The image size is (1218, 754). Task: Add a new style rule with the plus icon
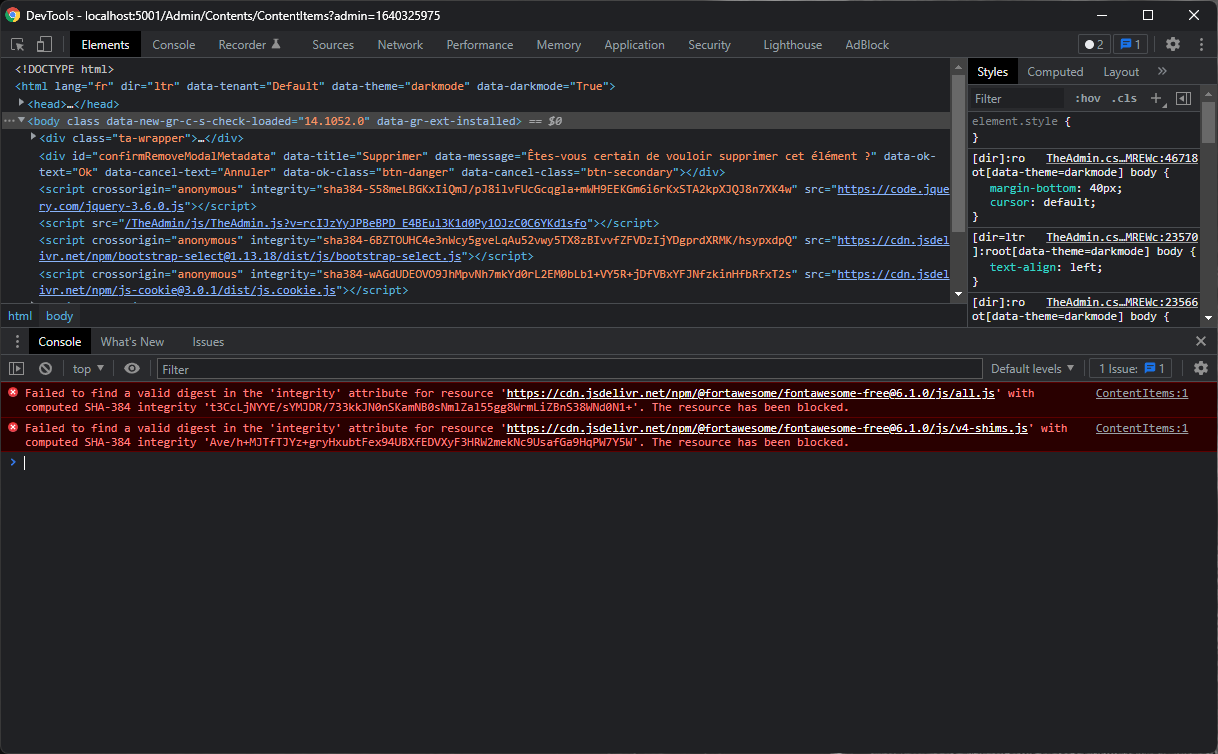point(1155,98)
